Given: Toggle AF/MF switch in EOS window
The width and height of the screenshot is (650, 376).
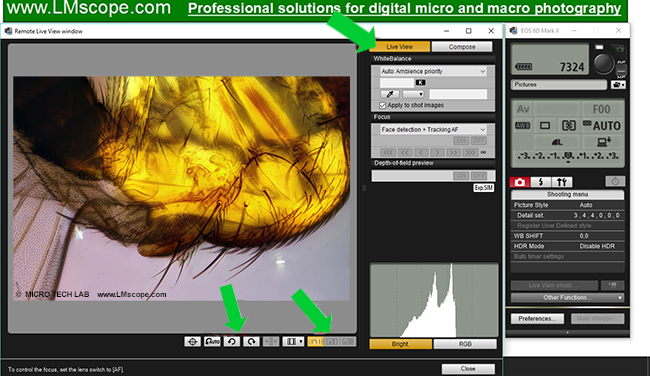Looking at the screenshot, I should coord(621,70).
